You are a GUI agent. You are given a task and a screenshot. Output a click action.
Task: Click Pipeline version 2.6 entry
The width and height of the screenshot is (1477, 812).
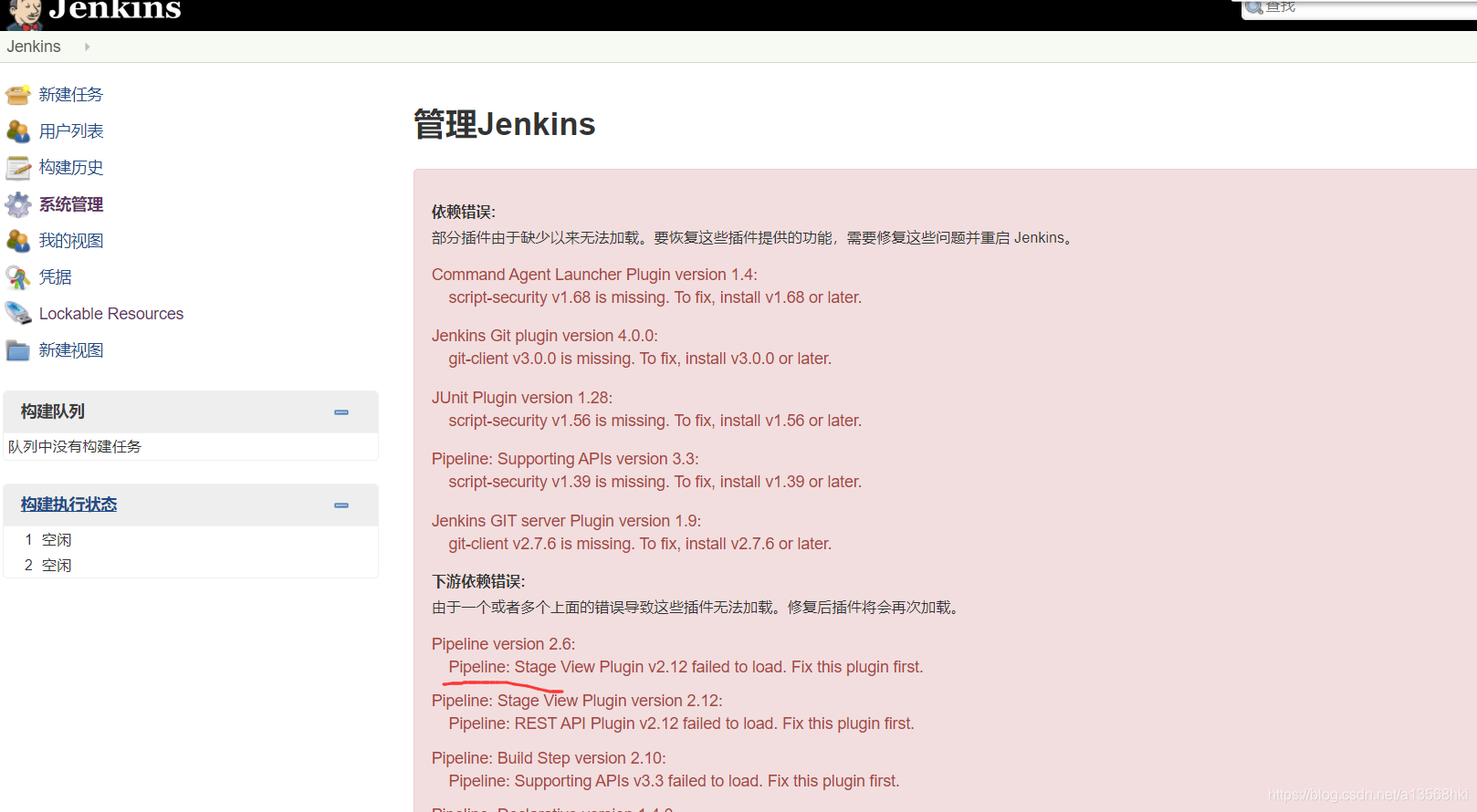(504, 644)
